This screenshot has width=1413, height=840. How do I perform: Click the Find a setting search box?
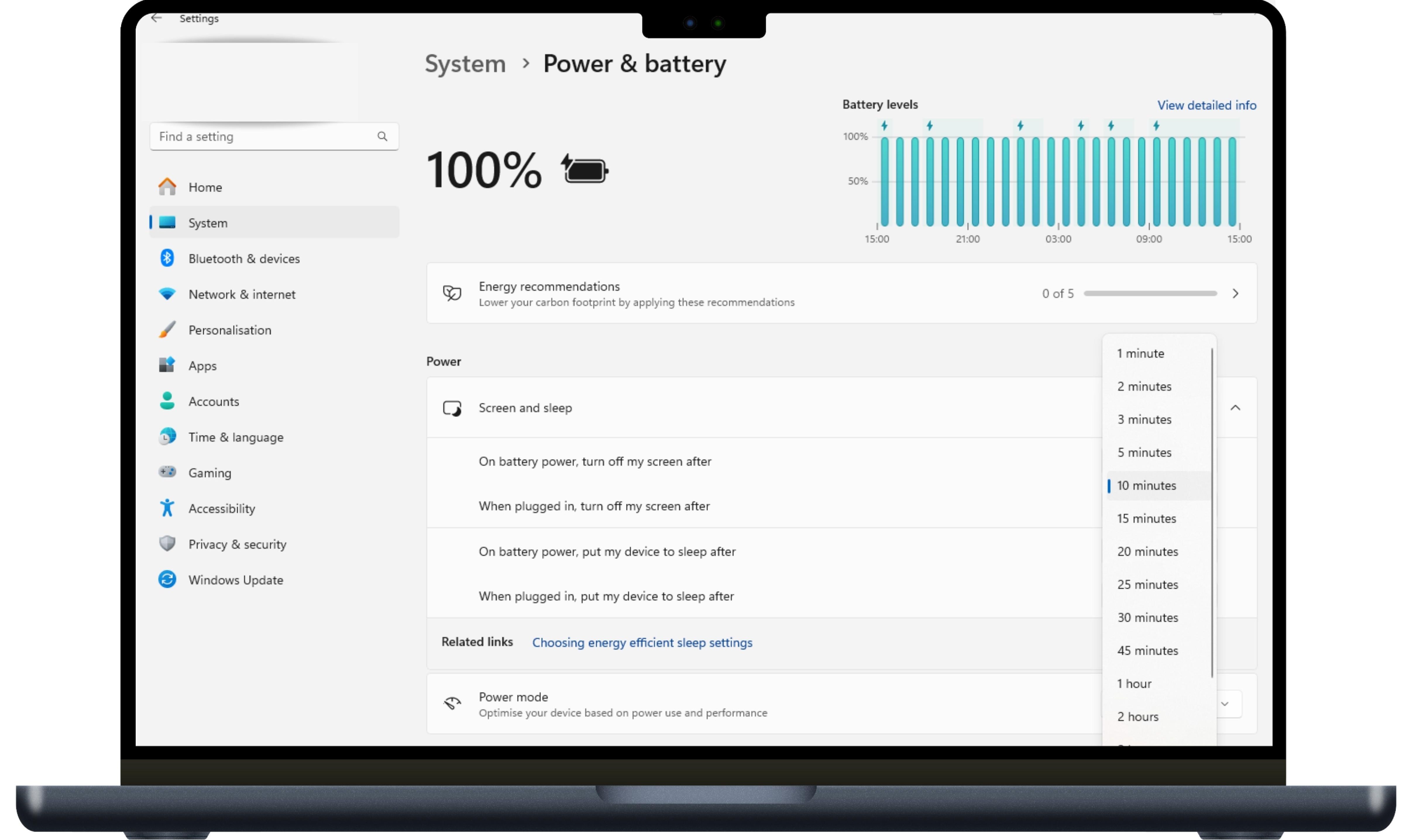[x=274, y=137]
